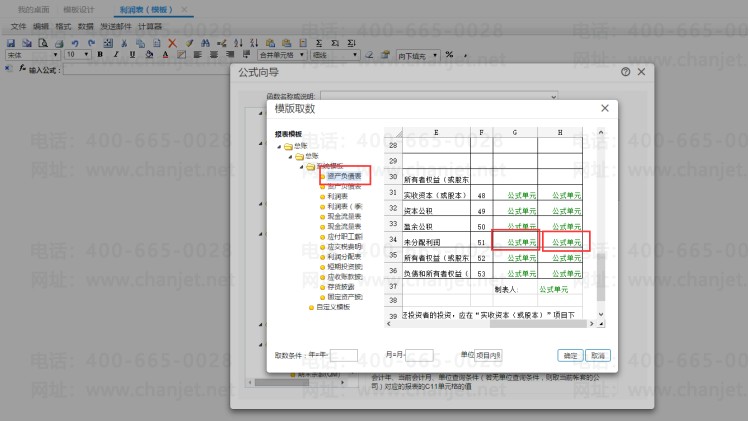This screenshot has height=421, width=749.
Task: Click the first Sigma sum icon
Action: coord(319,43)
